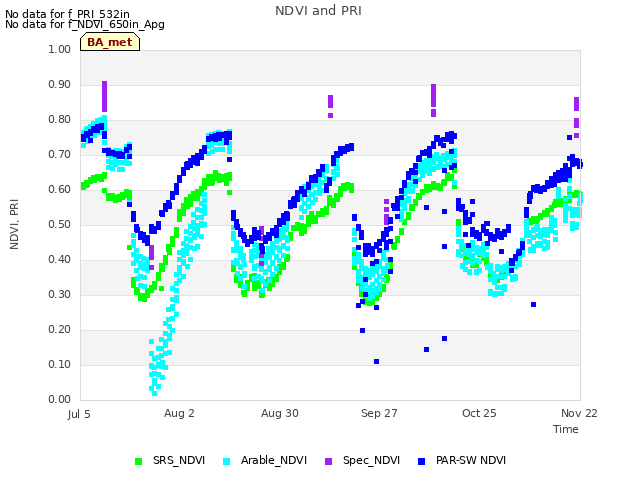Click the 0.90 y-axis tick label
Viewport: 640px width, 480px height.
(x=60, y=84)
